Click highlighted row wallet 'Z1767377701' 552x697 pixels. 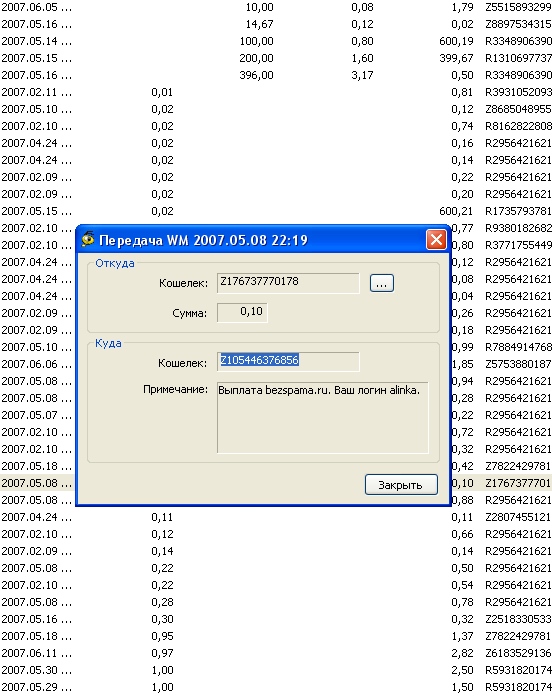click(x=518, y=483)
